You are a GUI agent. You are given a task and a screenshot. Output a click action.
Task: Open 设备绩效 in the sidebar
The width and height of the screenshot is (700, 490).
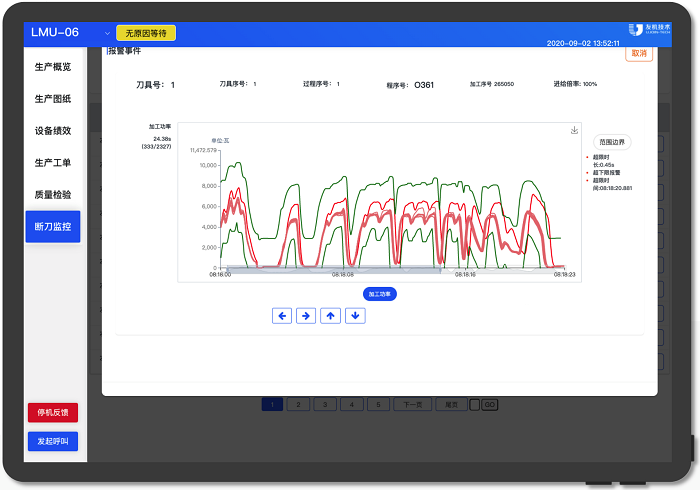(x=53, y=131)
